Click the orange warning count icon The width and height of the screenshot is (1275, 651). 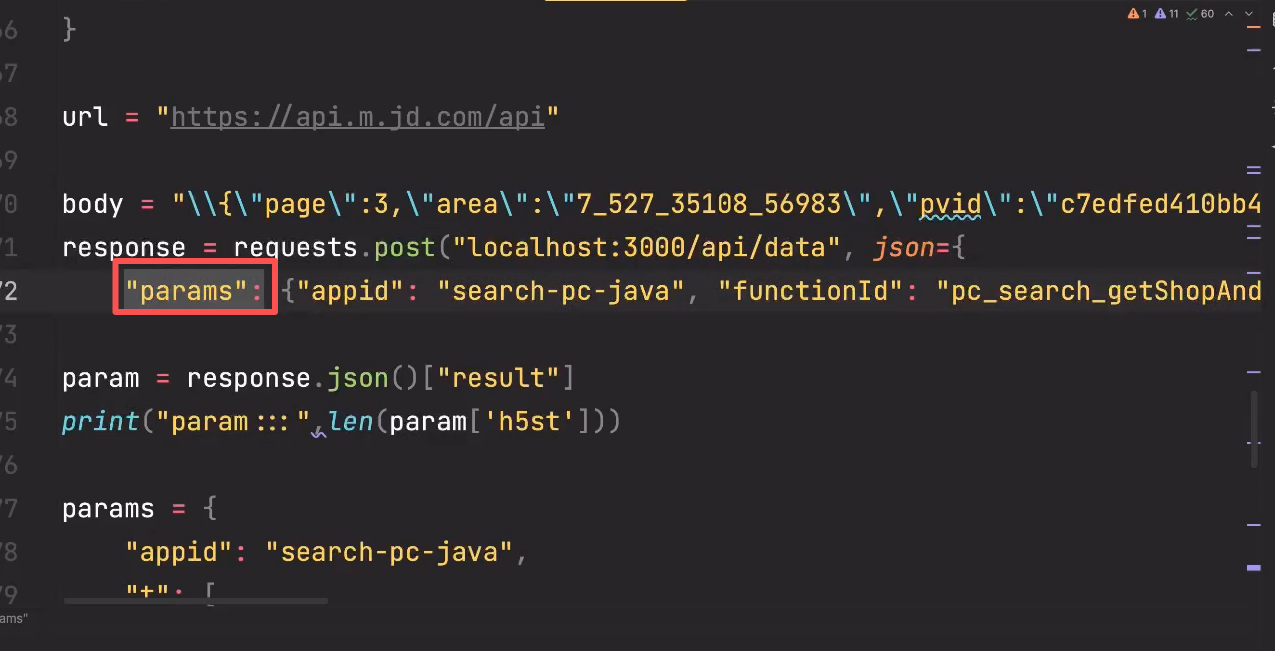[1137, 14]
